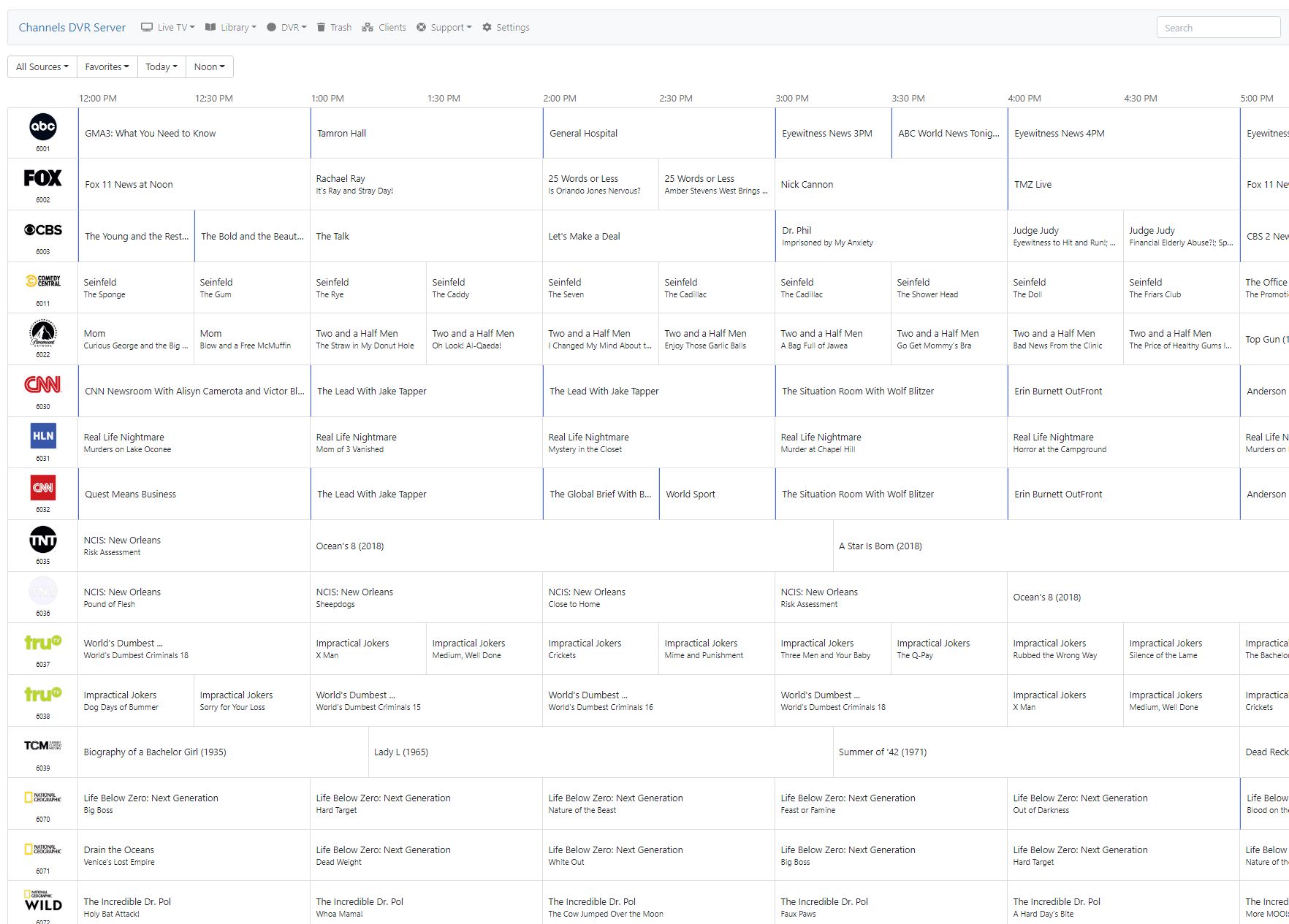
Task: Open the Favorites filter dropdown
Action: [x=107, y=66]
